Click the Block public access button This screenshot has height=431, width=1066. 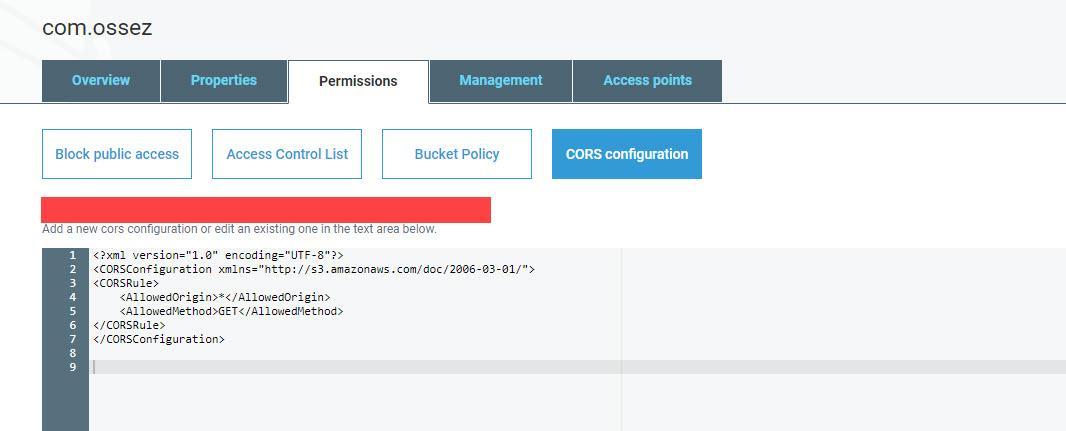tap(117, 154)
